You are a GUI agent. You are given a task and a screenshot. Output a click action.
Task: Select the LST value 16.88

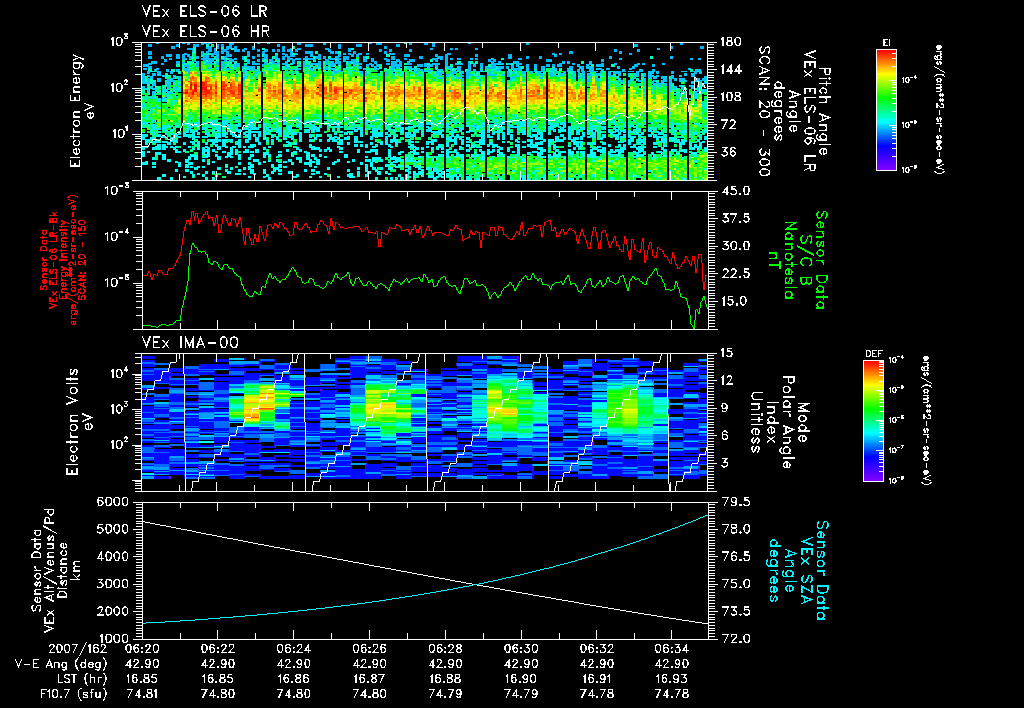coord(445,679)
